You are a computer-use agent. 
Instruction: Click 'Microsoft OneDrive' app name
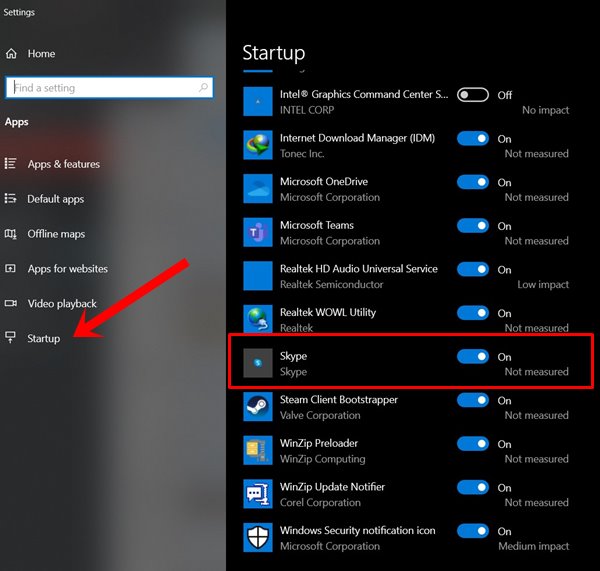pos(324,181)
